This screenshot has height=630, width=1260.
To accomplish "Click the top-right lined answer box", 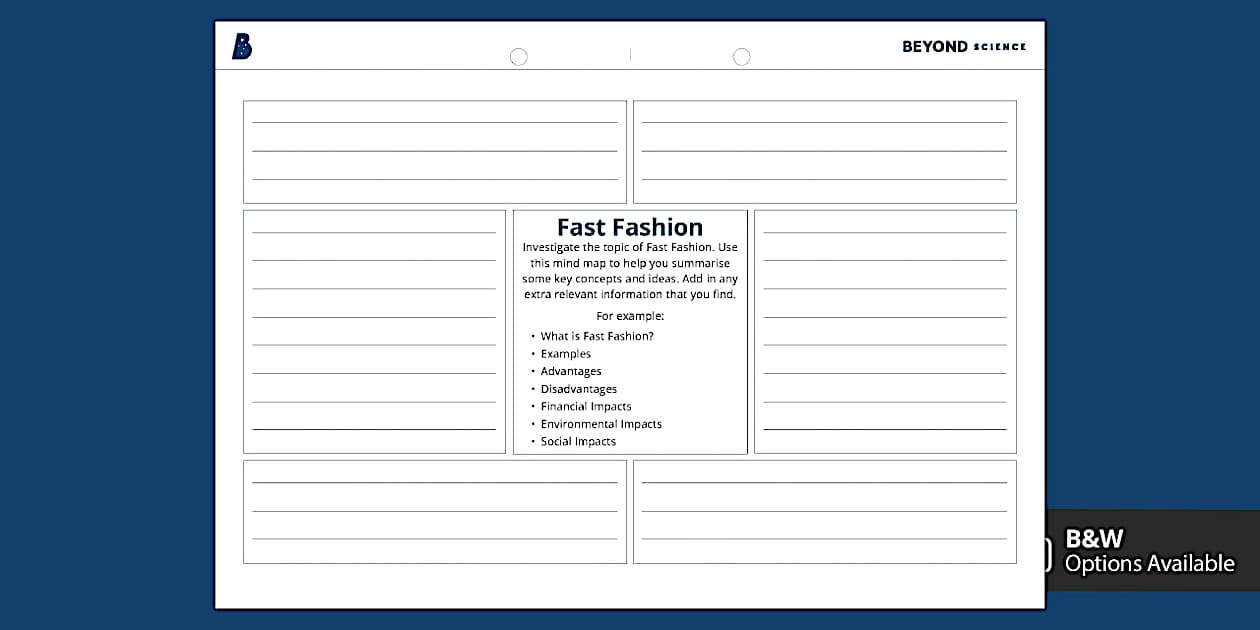I will (824, 151).
